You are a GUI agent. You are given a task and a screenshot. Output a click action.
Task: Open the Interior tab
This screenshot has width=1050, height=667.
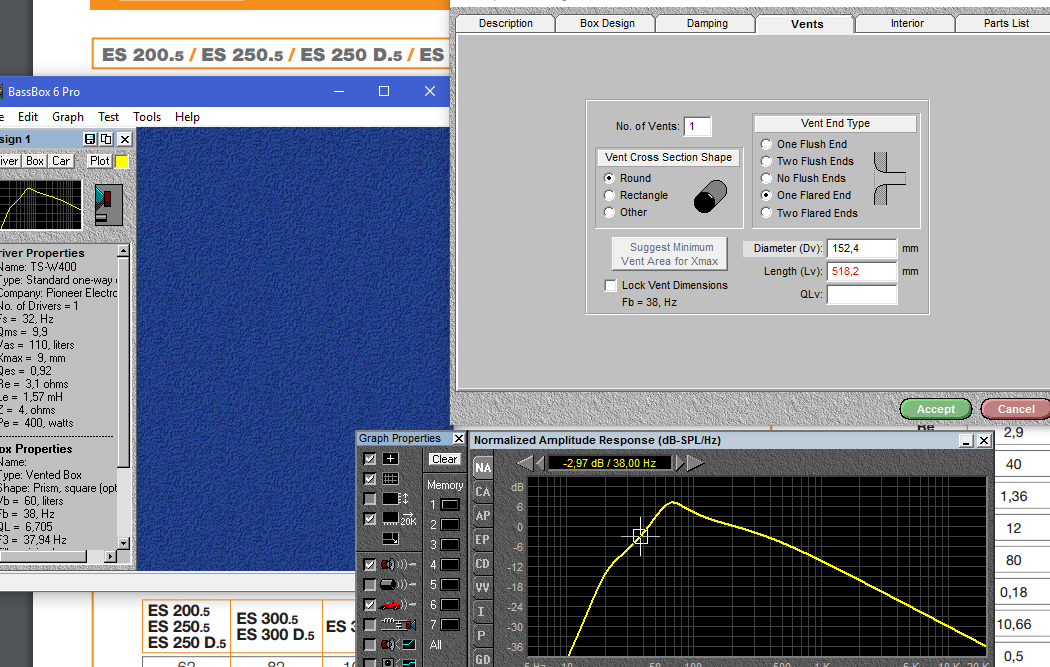click(907, 23)
